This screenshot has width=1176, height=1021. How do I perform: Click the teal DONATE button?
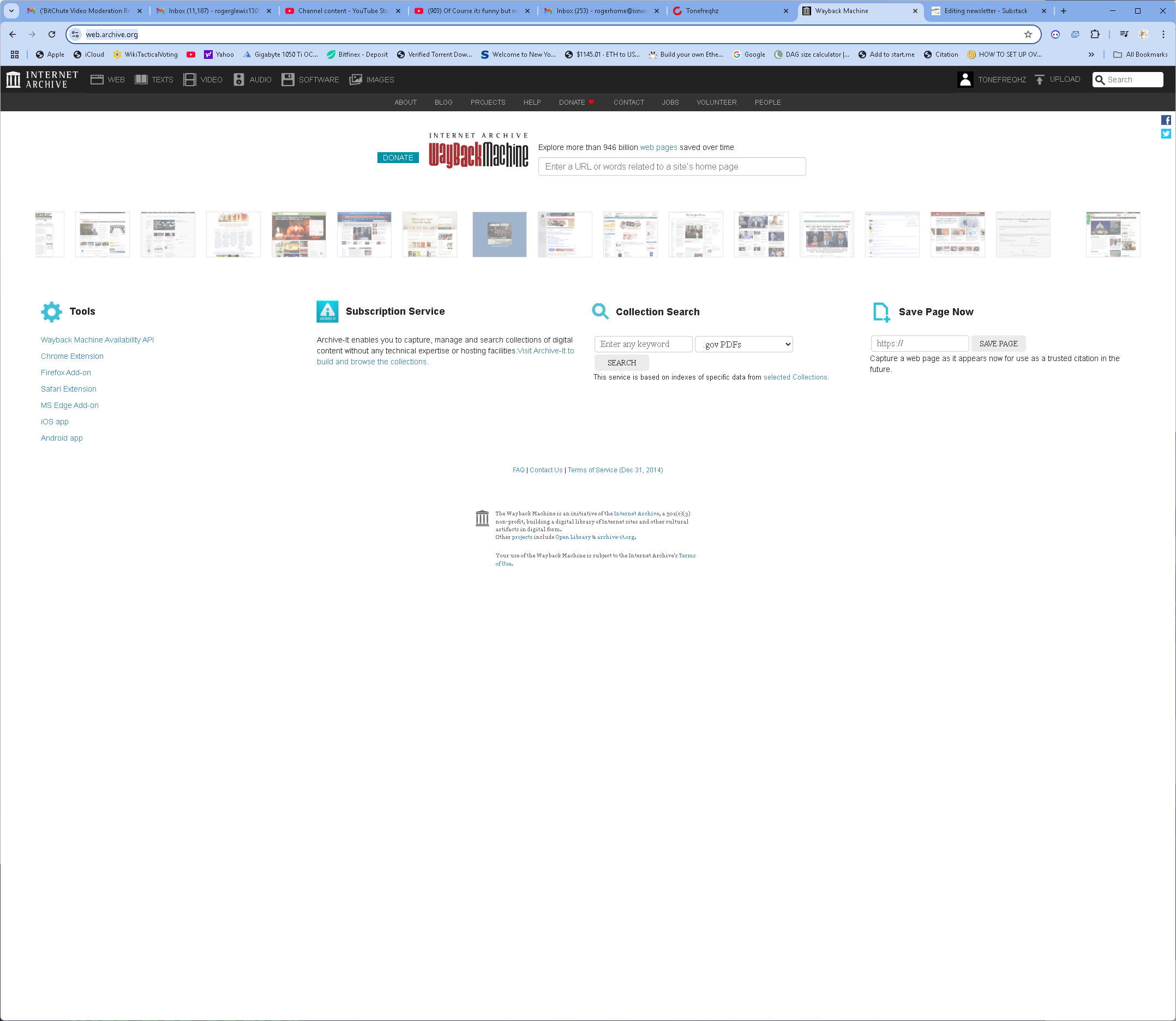pos(398,158)
